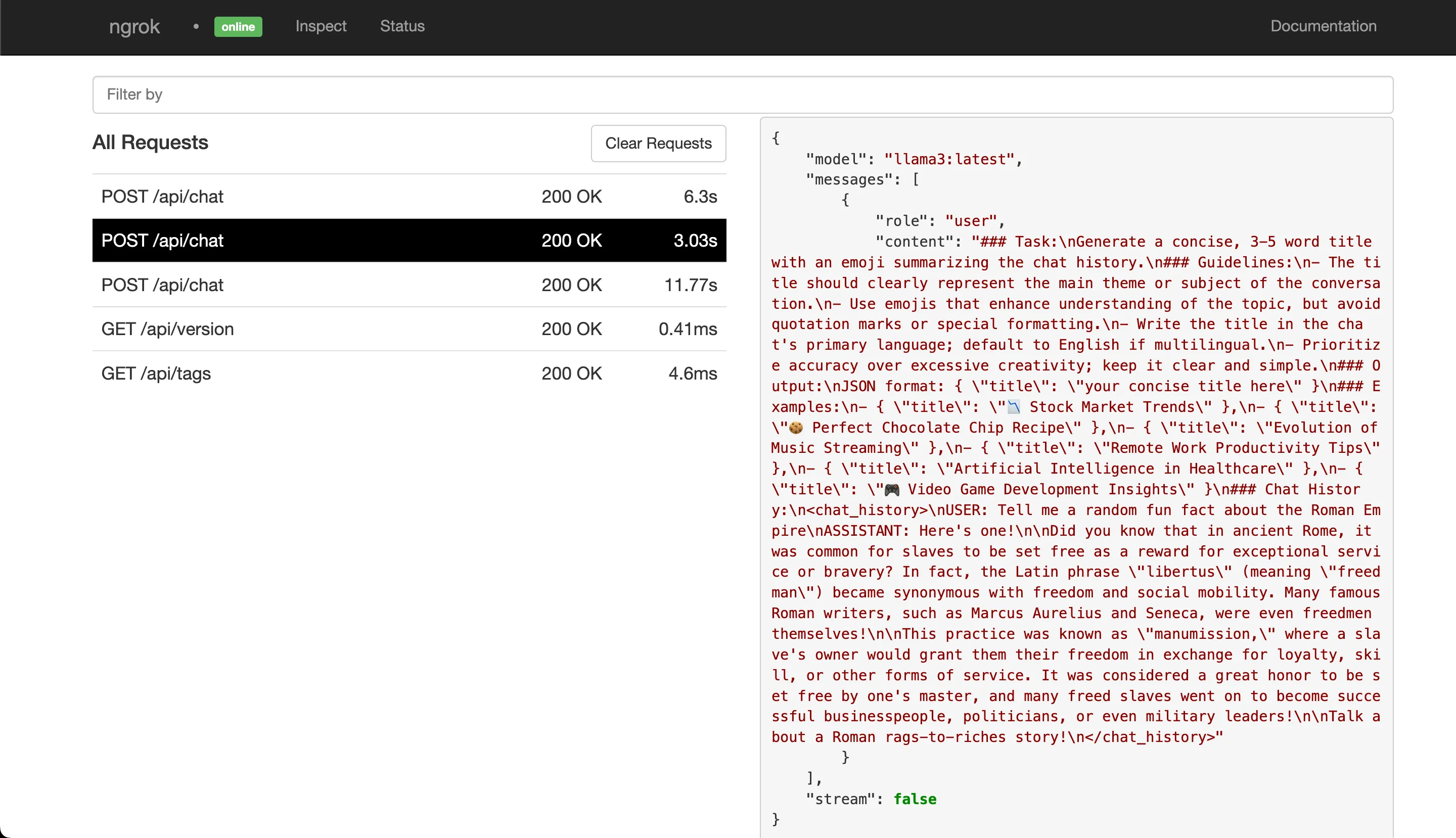Click the green online status badge
The width and height of the screenshot is (1456, 838).
tap(238, 26)
